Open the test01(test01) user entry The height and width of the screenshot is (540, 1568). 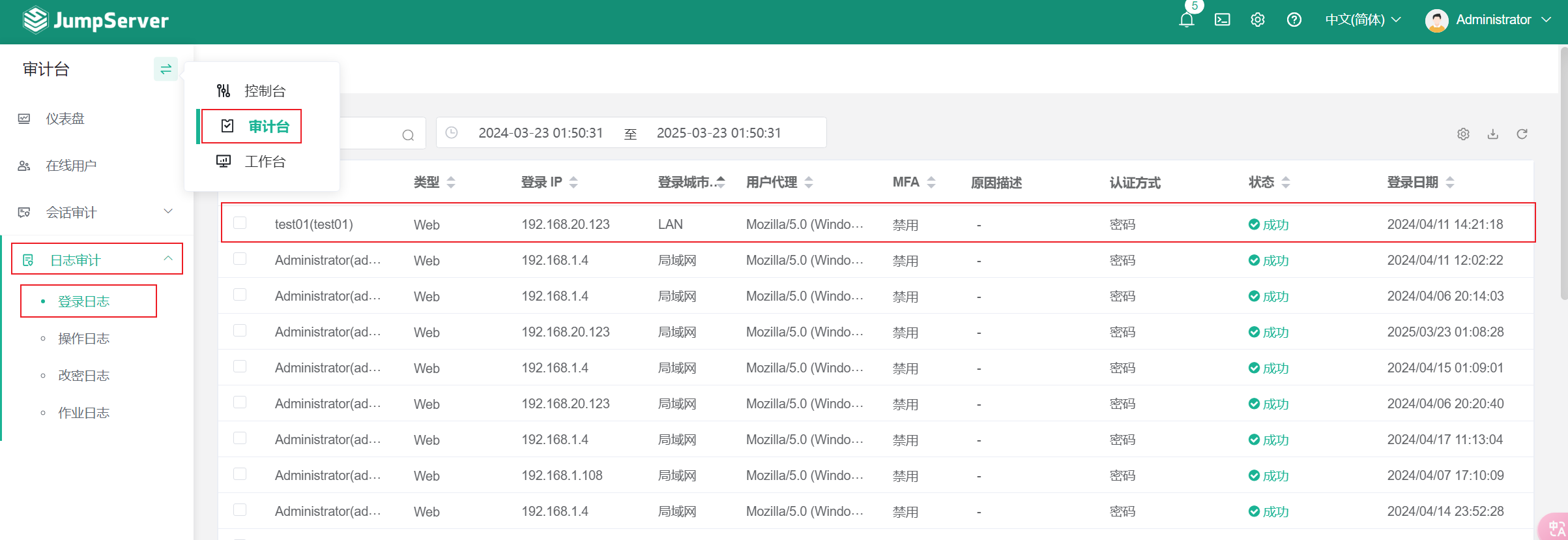click(x=314, y=224)
